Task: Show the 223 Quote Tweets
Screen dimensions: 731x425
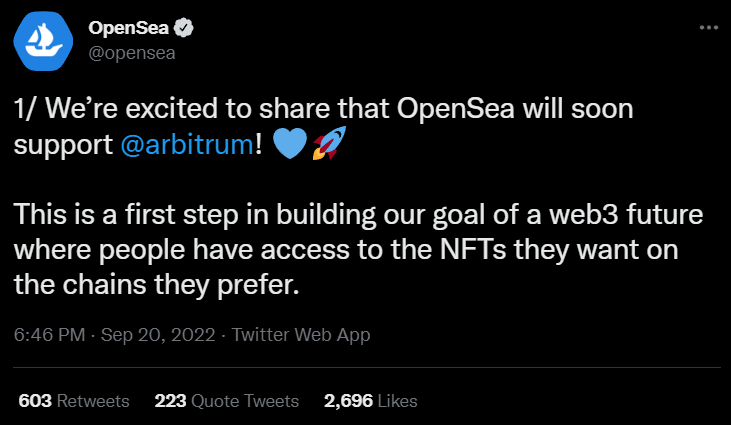Action: (x=227, y=401)
